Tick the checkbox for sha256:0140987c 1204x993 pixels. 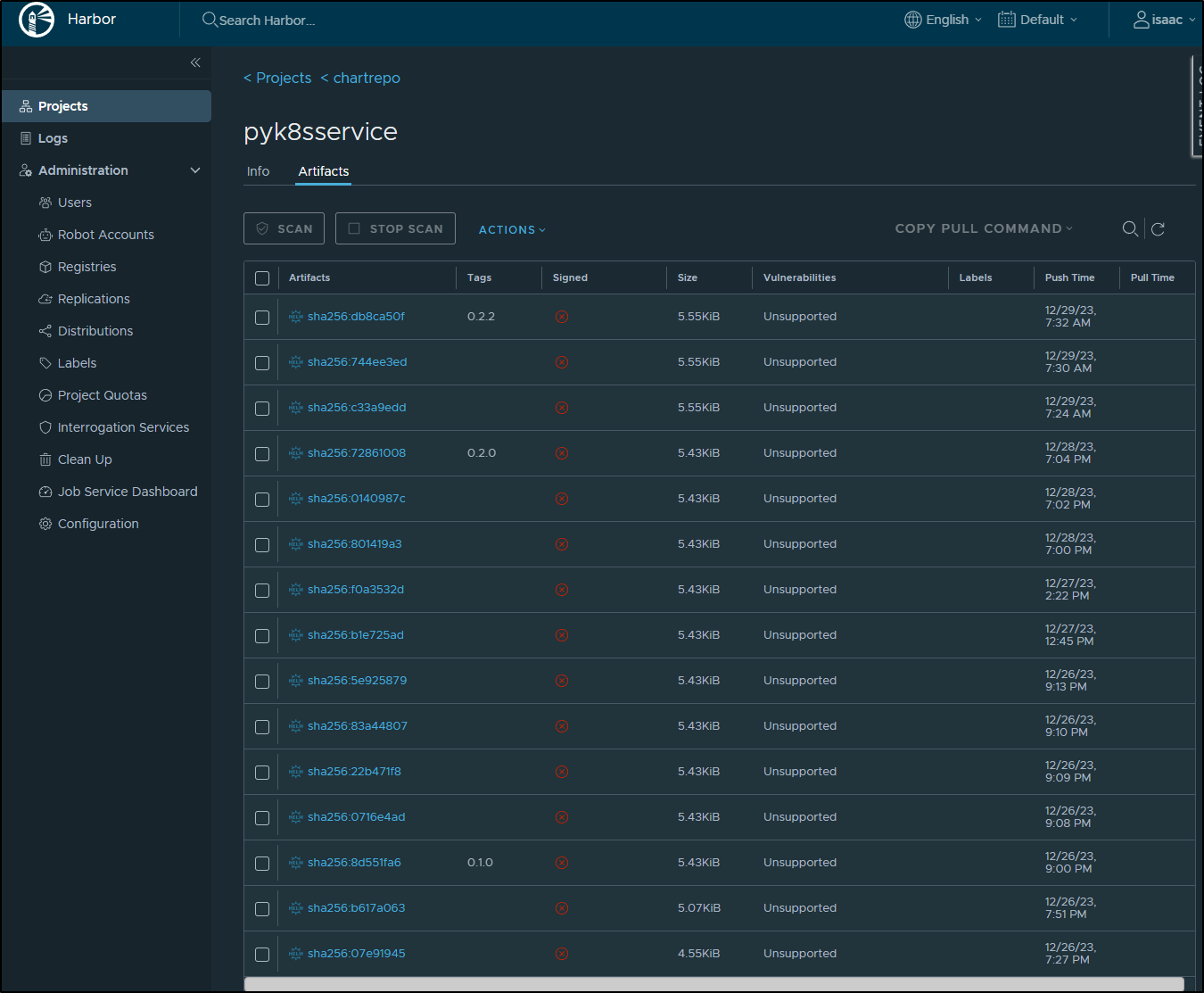(262, 500)
